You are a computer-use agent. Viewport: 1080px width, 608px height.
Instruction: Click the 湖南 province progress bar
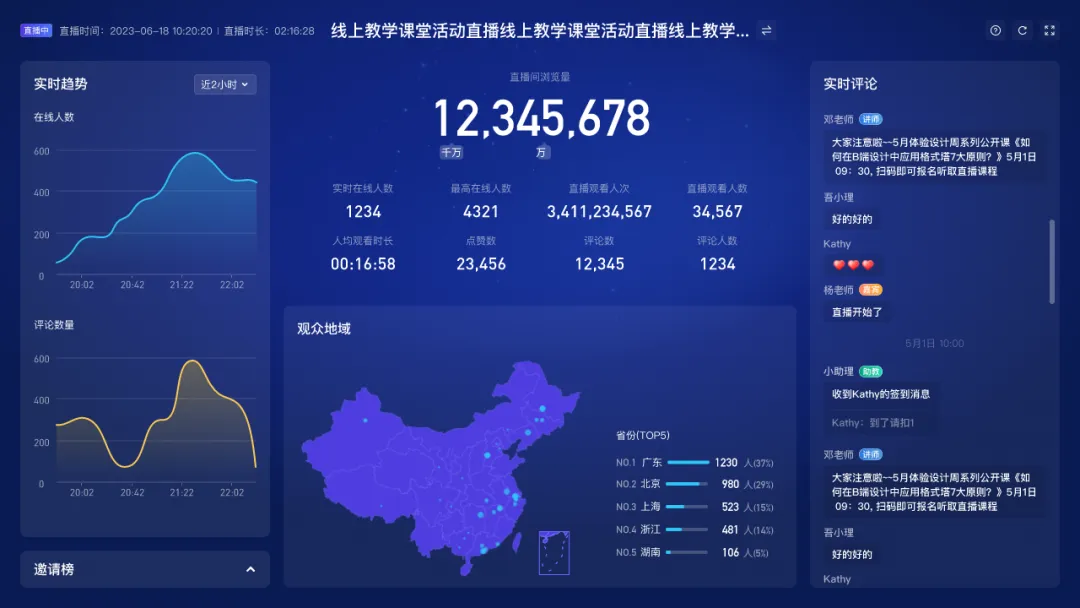pos(687,552)
